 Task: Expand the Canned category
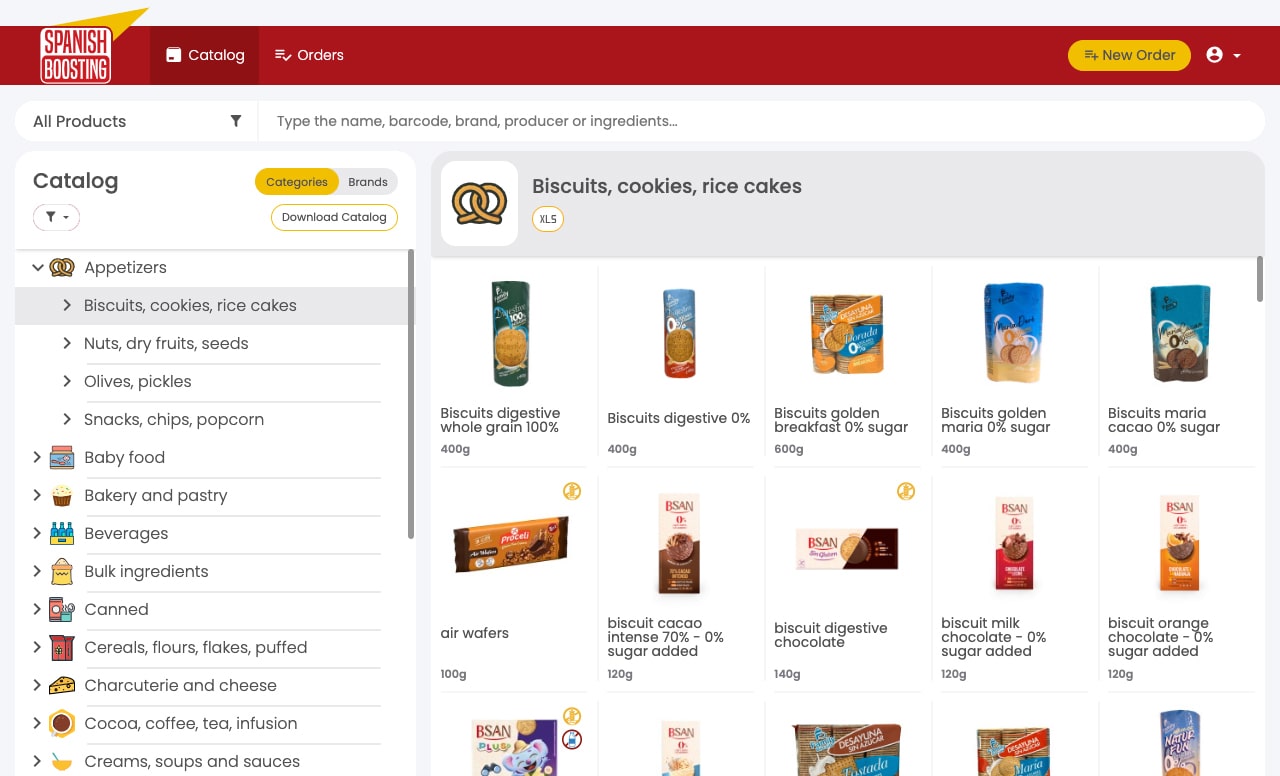[x=37, y=609]
